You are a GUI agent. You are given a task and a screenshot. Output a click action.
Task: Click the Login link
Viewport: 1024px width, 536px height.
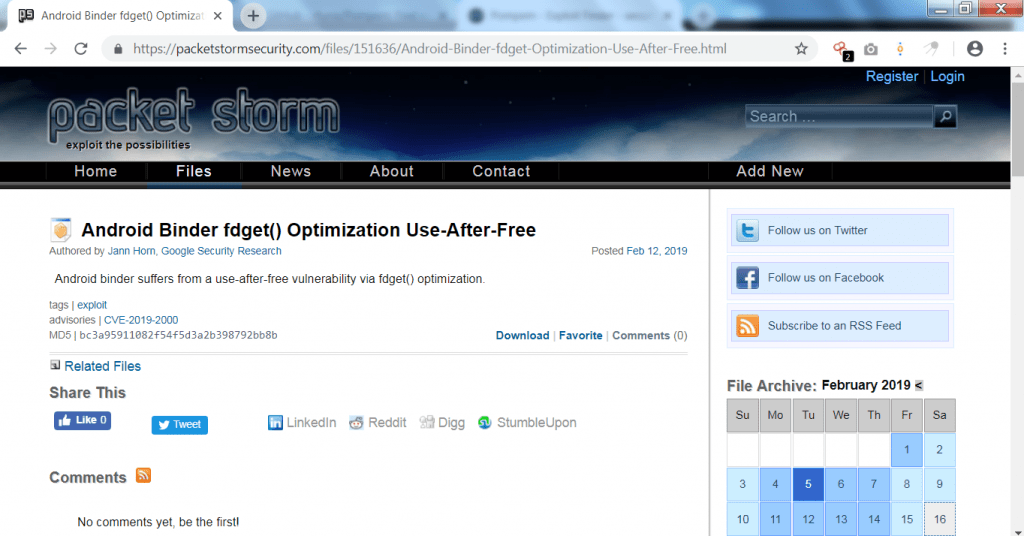click(x=948, y=76)
